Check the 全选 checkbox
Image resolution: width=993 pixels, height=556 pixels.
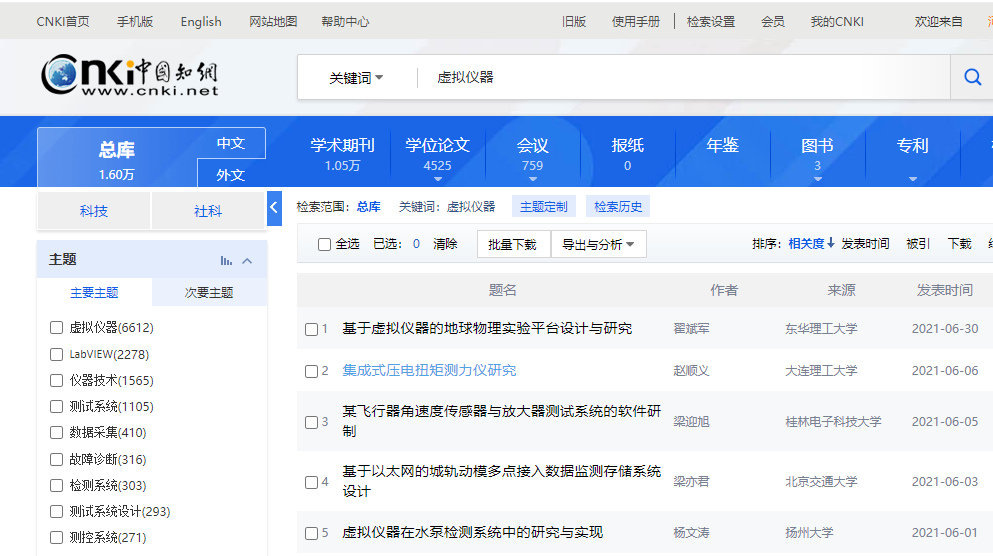point(324,244)
